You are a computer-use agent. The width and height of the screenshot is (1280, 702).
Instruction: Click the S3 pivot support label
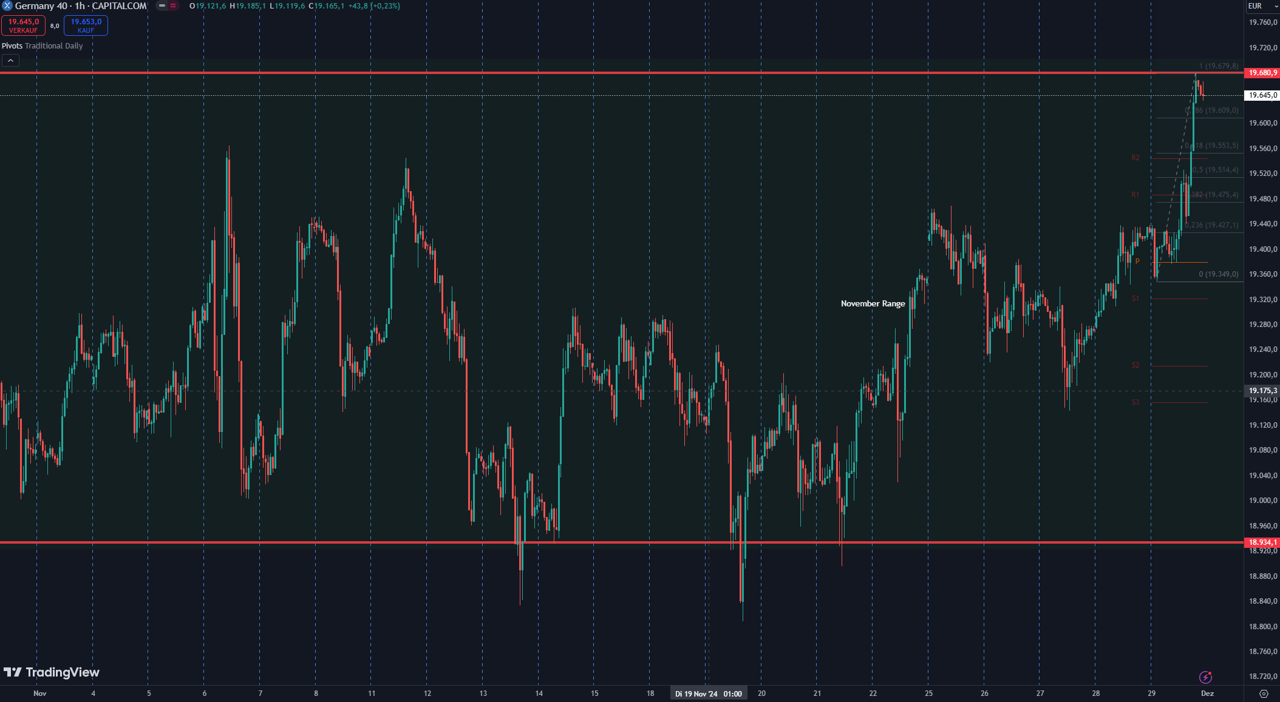pos(1135,403)
